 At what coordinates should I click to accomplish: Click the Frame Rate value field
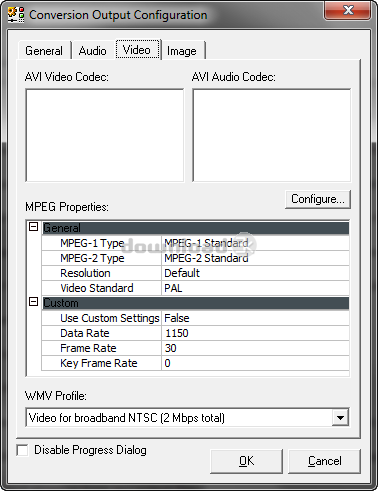[x=255, y=348]
